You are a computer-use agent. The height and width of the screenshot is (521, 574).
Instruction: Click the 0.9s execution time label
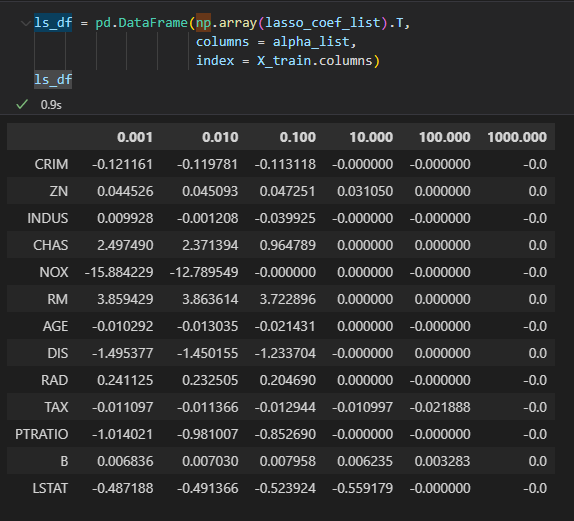point(51,105)
